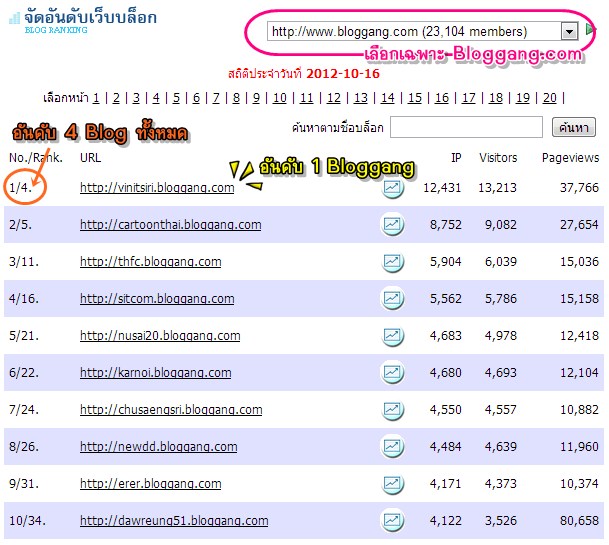Open stats chart icon for cartoonthai.bloggang.com
The height and width of the screenshot is (545, 609).
pyautogui.click(x=392, y=225)
